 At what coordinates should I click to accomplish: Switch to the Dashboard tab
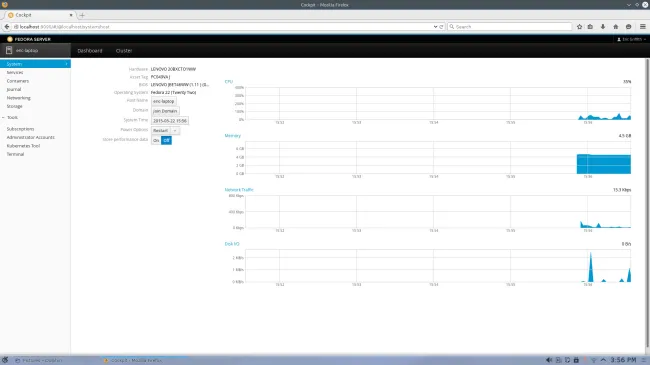(x=90, y=51)
